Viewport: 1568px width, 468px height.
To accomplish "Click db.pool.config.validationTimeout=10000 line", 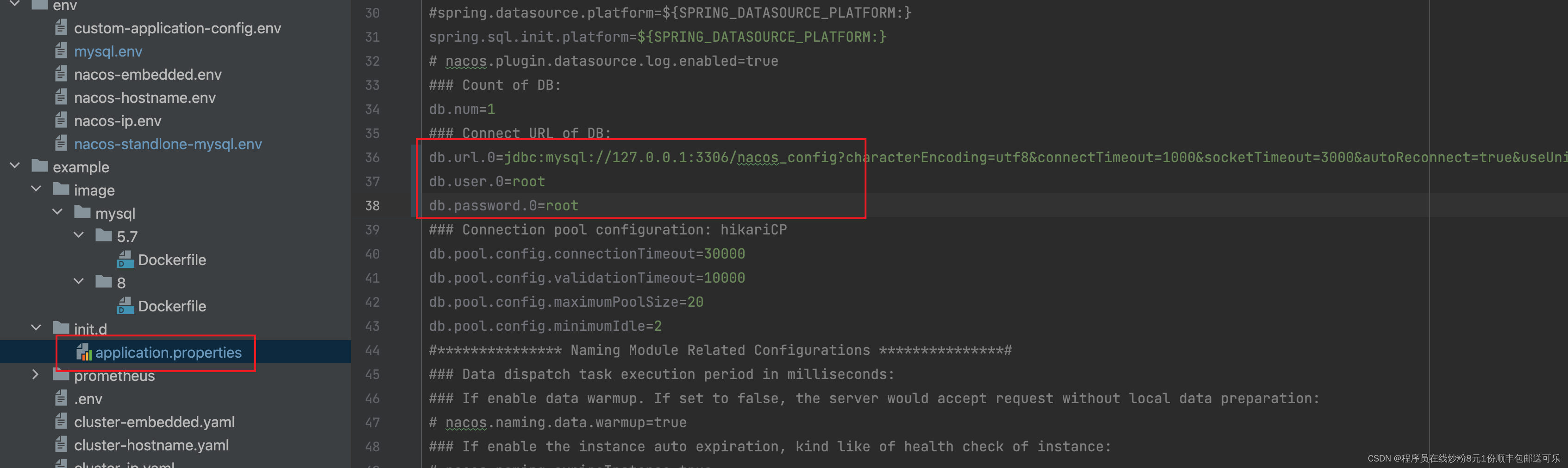I will (587, 278).
